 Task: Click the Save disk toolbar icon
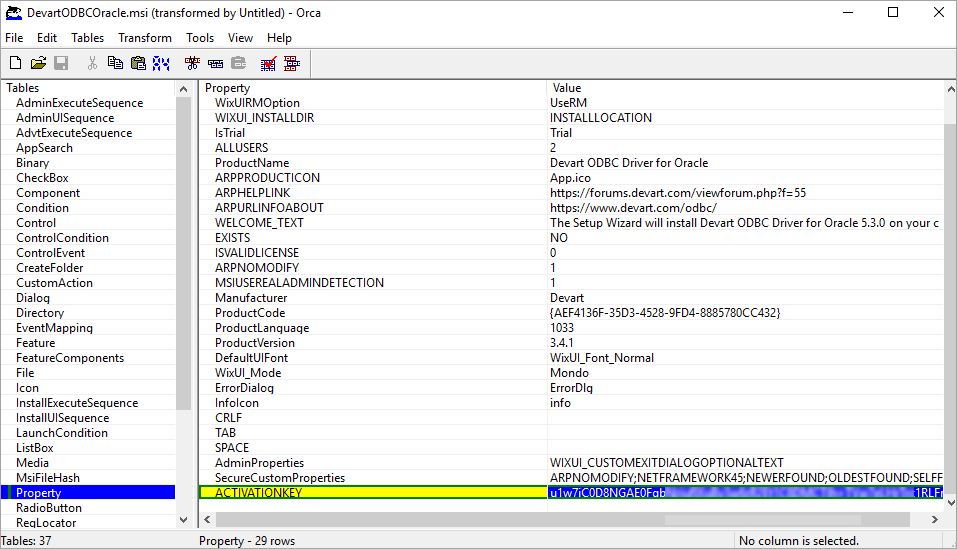tap(61, 63)
